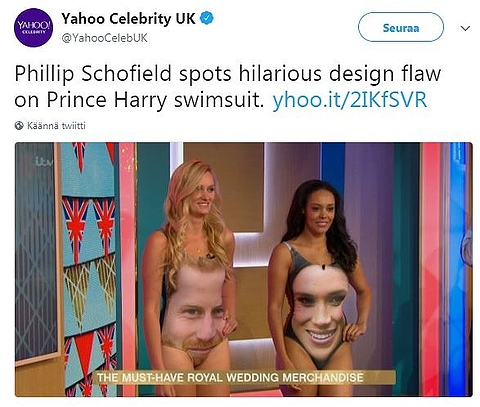The width and height of the screenshot is (480, 407).
Task: Click the blue verified badge checkmark
Action: (x=207, y=18)
